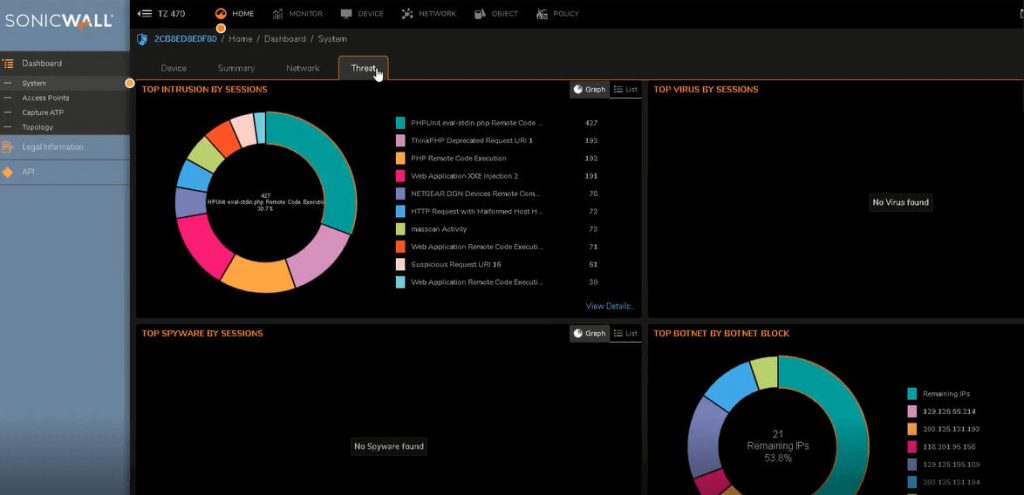
Task: Click the POLICY icon in top bar
Action: [x=541, y=14]
